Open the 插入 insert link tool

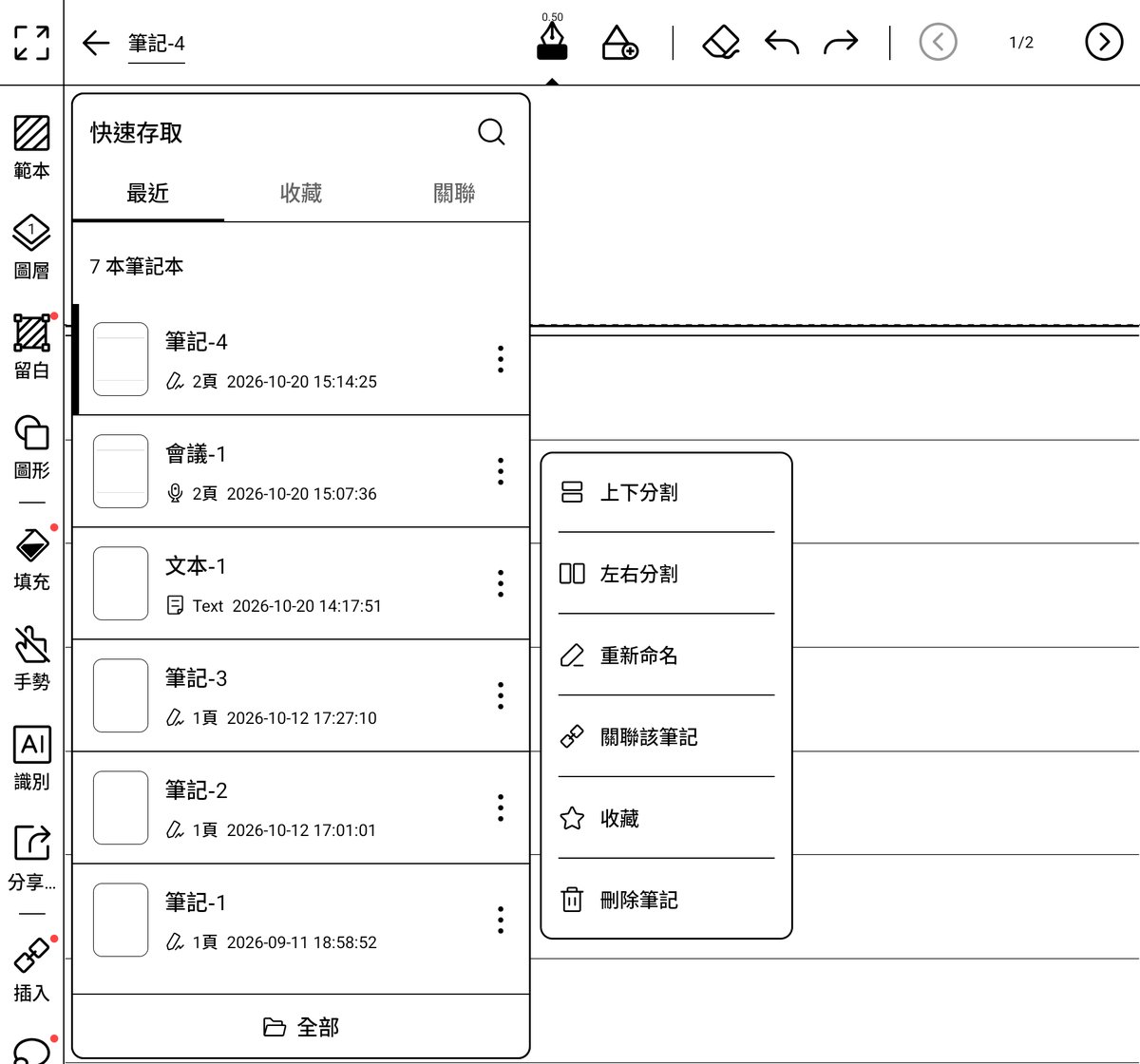pos(31,970)
